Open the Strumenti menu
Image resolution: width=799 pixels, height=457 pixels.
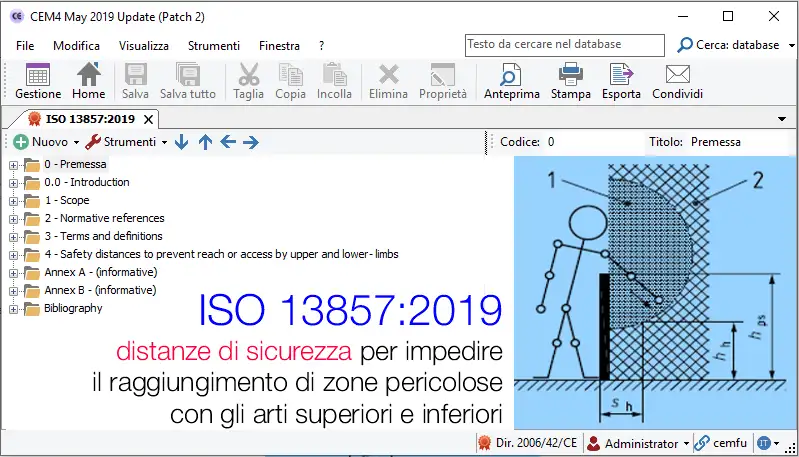(x=214, y=46)
